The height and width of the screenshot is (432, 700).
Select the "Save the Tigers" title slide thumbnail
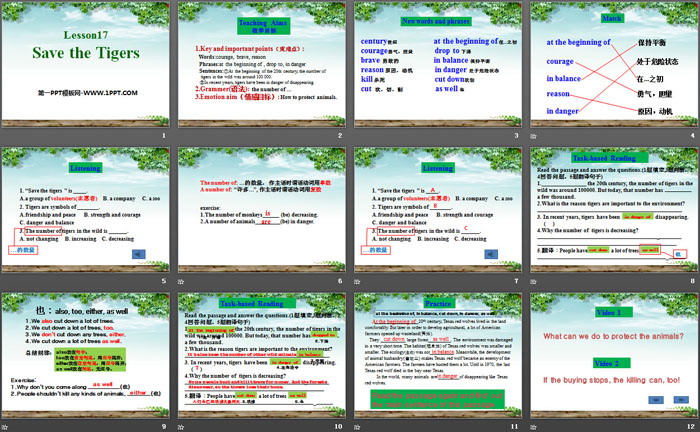87,65
